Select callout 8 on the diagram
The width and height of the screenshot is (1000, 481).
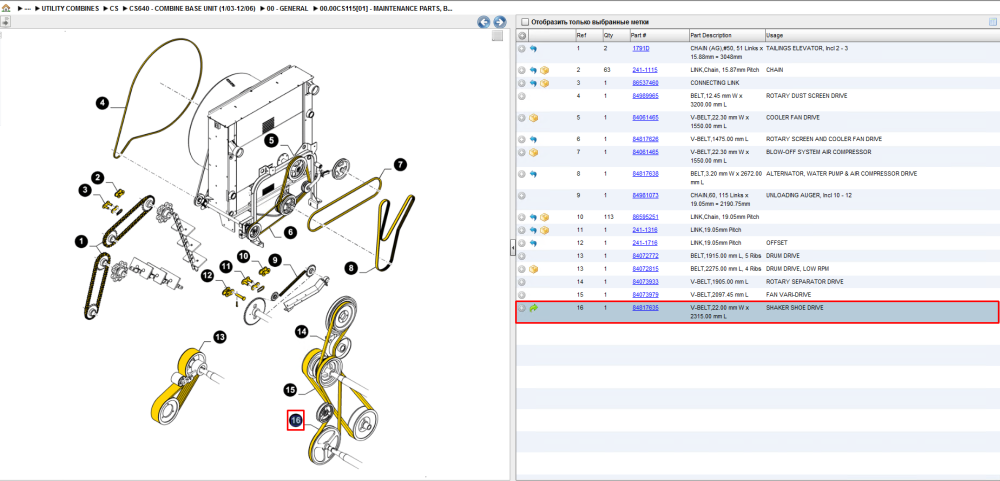351,268
